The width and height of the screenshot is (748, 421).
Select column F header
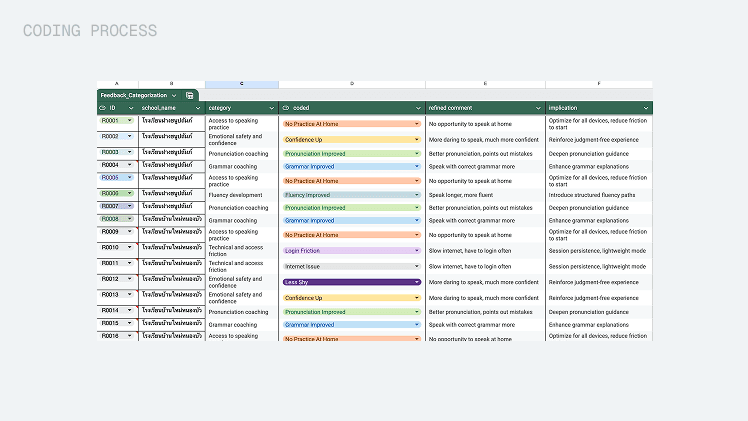(x=599, y=84)
